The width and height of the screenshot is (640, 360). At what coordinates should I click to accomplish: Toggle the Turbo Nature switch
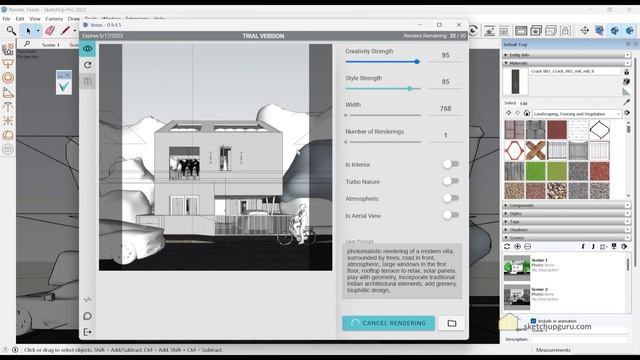(x=451, y=181)
